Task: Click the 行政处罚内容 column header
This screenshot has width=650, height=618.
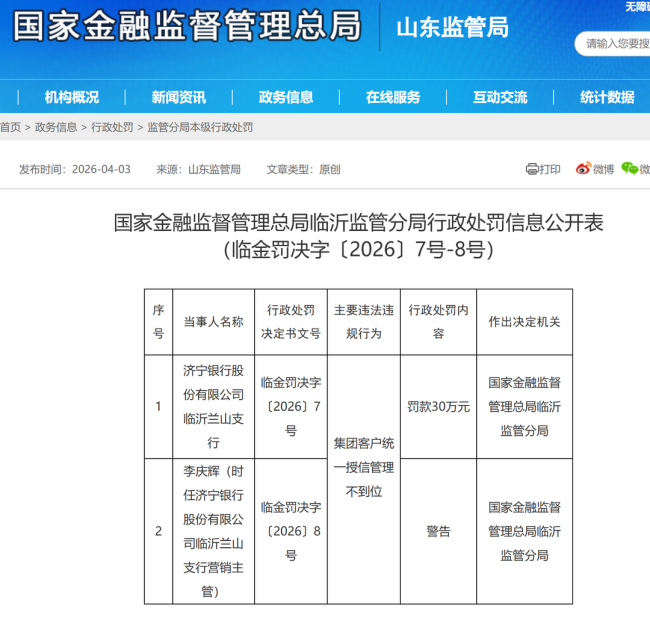Action: [439, 322]
